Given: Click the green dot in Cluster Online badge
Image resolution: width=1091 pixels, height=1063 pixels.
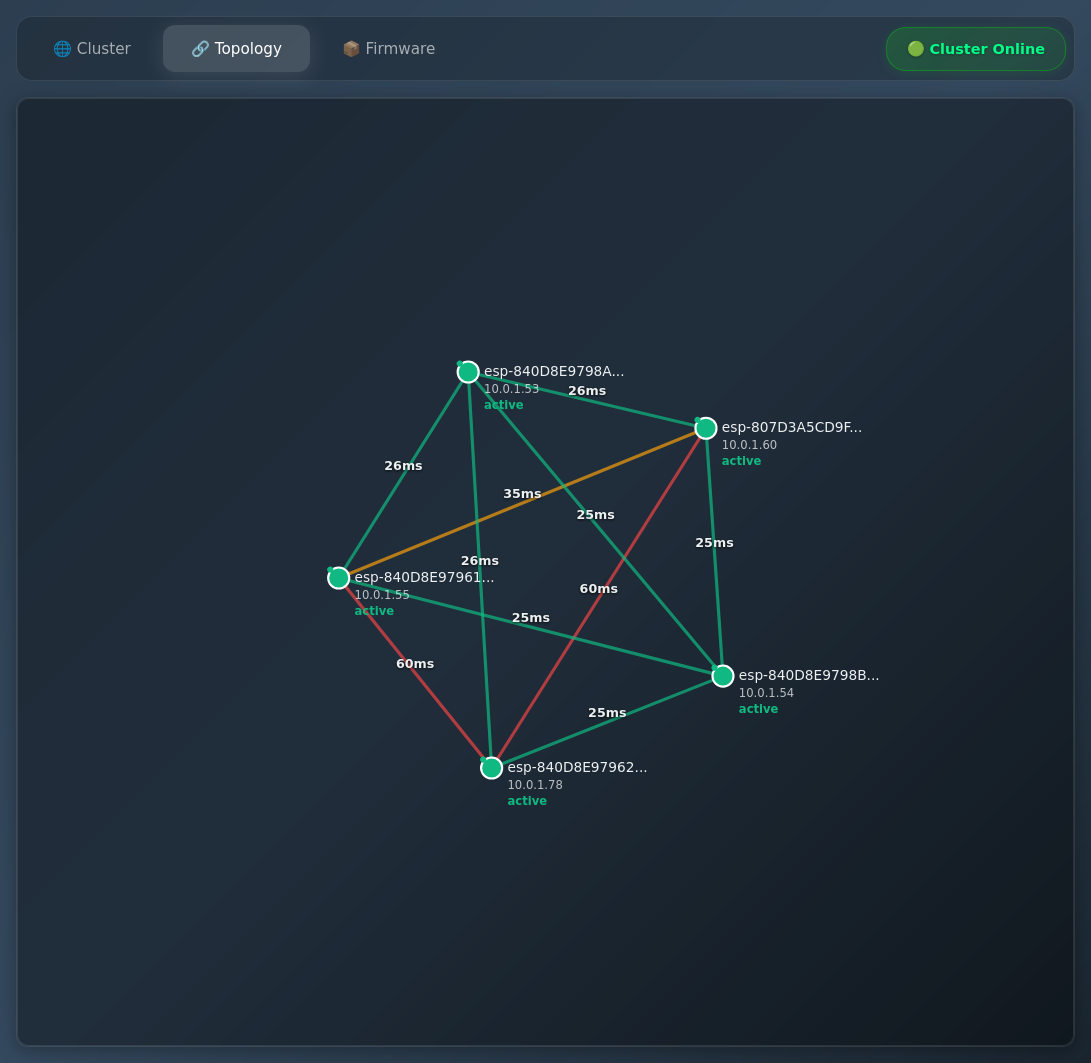Looking at the screenshot, I should pyautogui.click(x=915, y=49).
